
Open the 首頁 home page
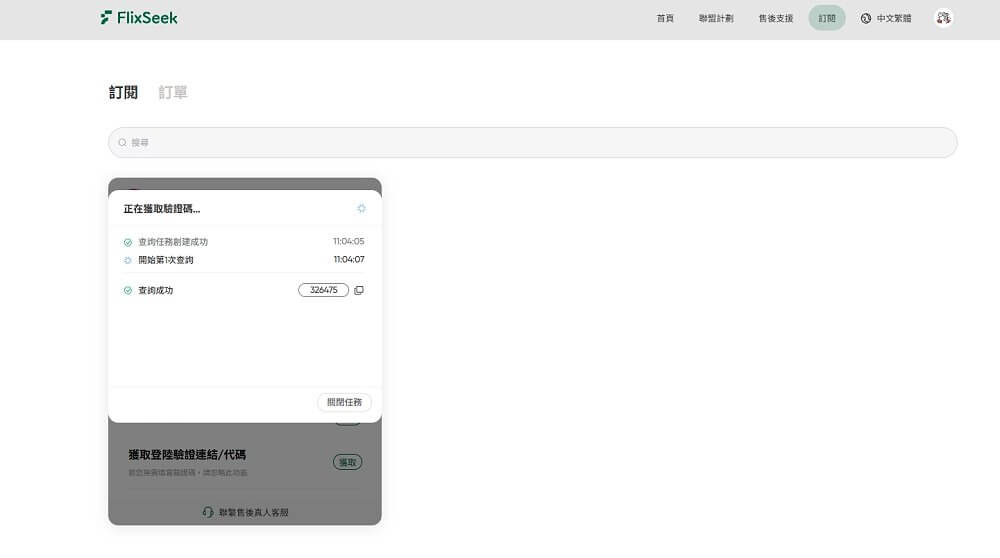(665, 18)
